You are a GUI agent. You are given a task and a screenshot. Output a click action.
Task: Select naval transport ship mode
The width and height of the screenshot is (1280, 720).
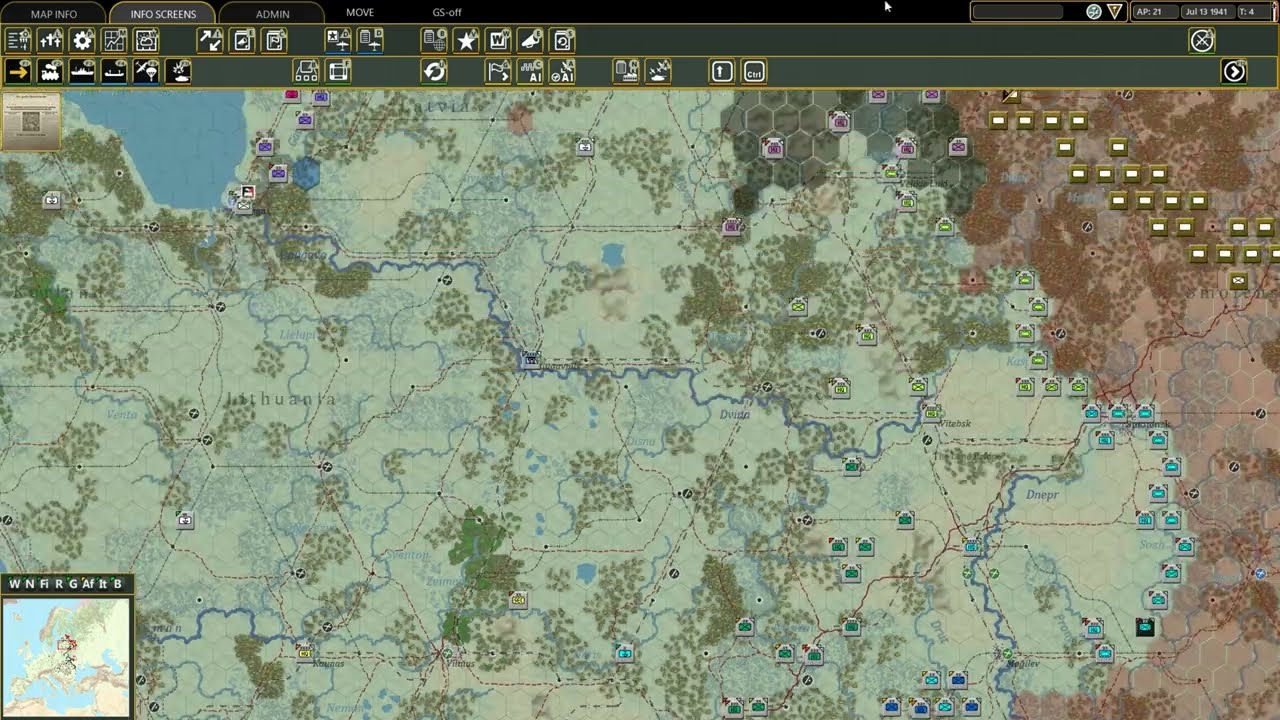pyautogui.click(x=82, y=71)
